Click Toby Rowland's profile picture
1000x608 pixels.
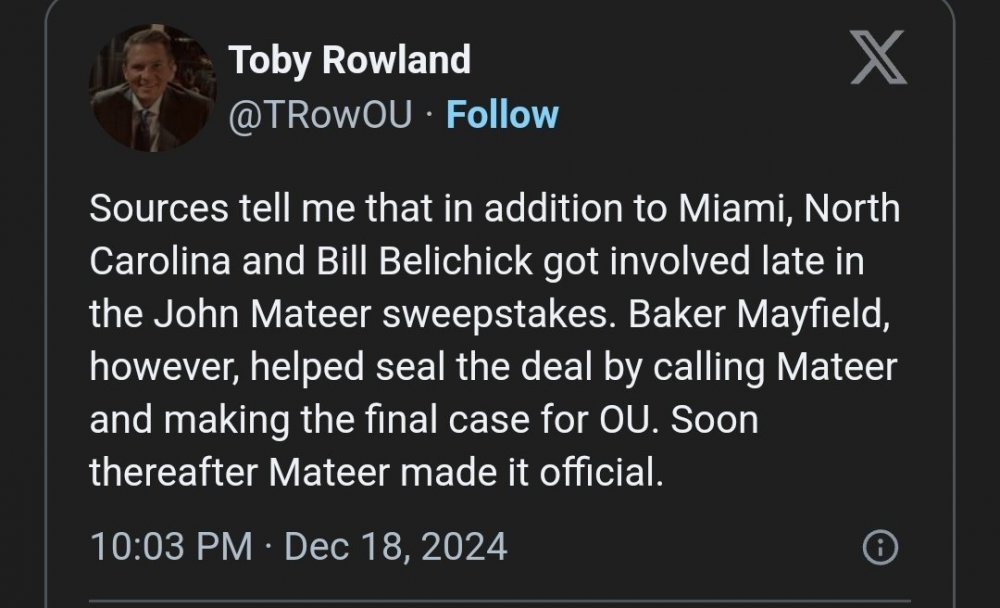pos(153,88)
